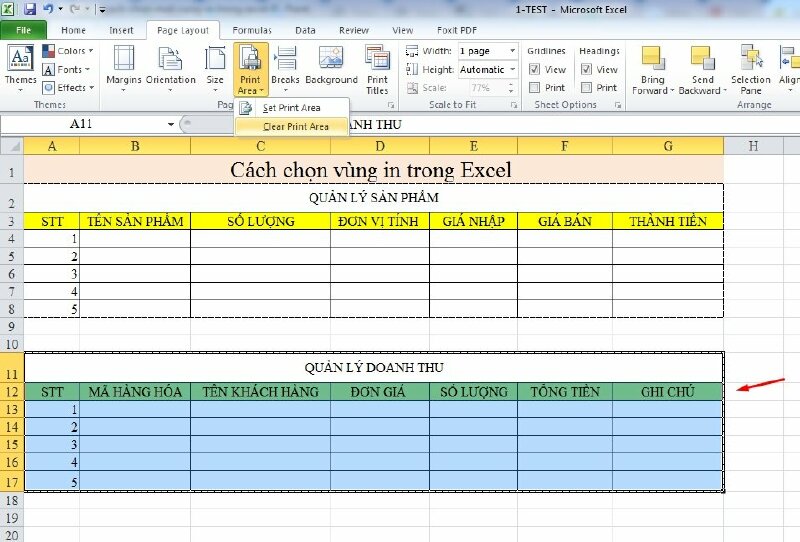This screenshot has width=800, height=542.
Task: Select the 'MÃ HÀNG HÓA' header cell
Action: [x=135, y=391]
